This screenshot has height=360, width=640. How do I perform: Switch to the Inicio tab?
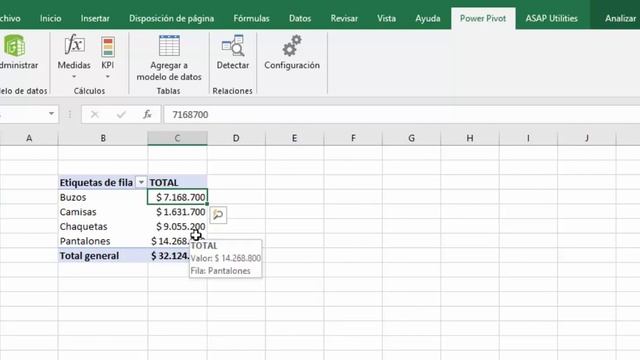51,18
